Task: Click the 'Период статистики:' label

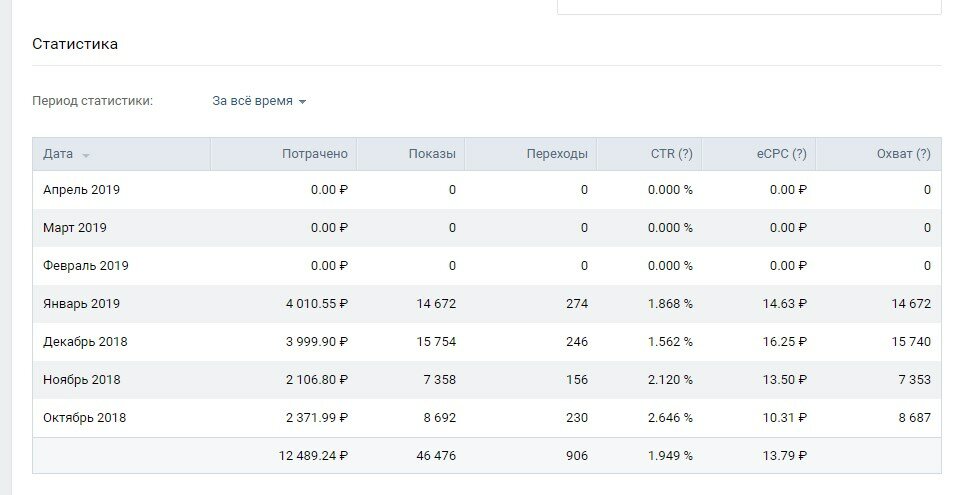Action: pos(92,101)
